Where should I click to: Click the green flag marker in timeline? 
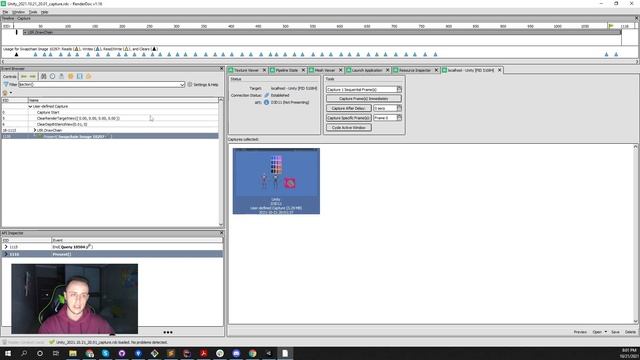click(x=611, y=26)
